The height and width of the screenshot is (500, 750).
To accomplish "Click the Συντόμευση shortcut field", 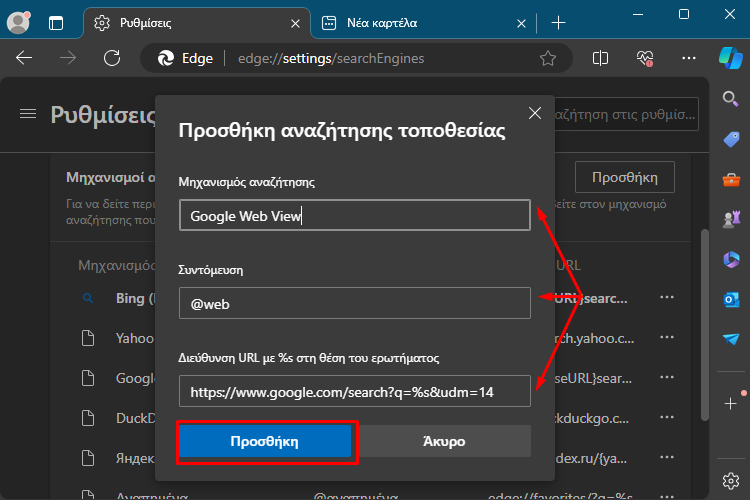I will 355,303.
